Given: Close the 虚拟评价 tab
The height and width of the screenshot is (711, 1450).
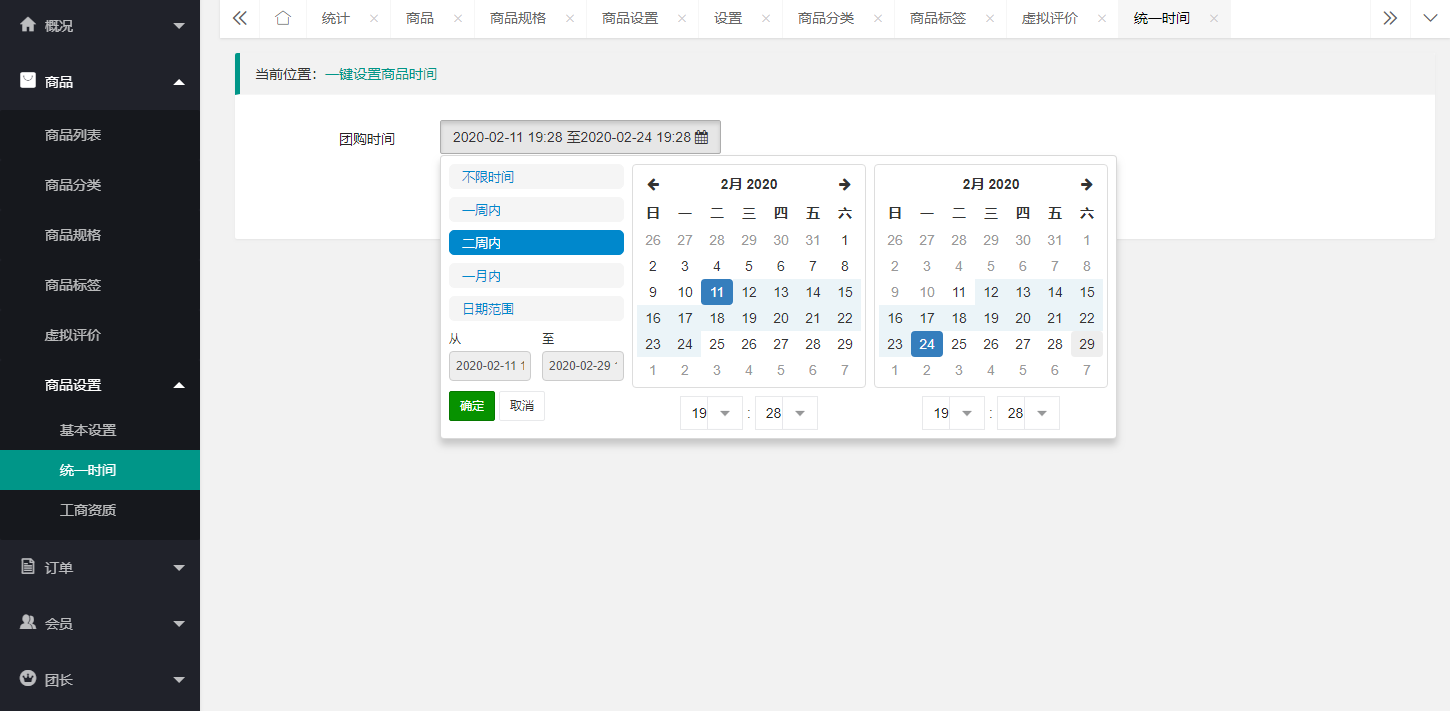Looking at the screenshot, I should 1101,19.
